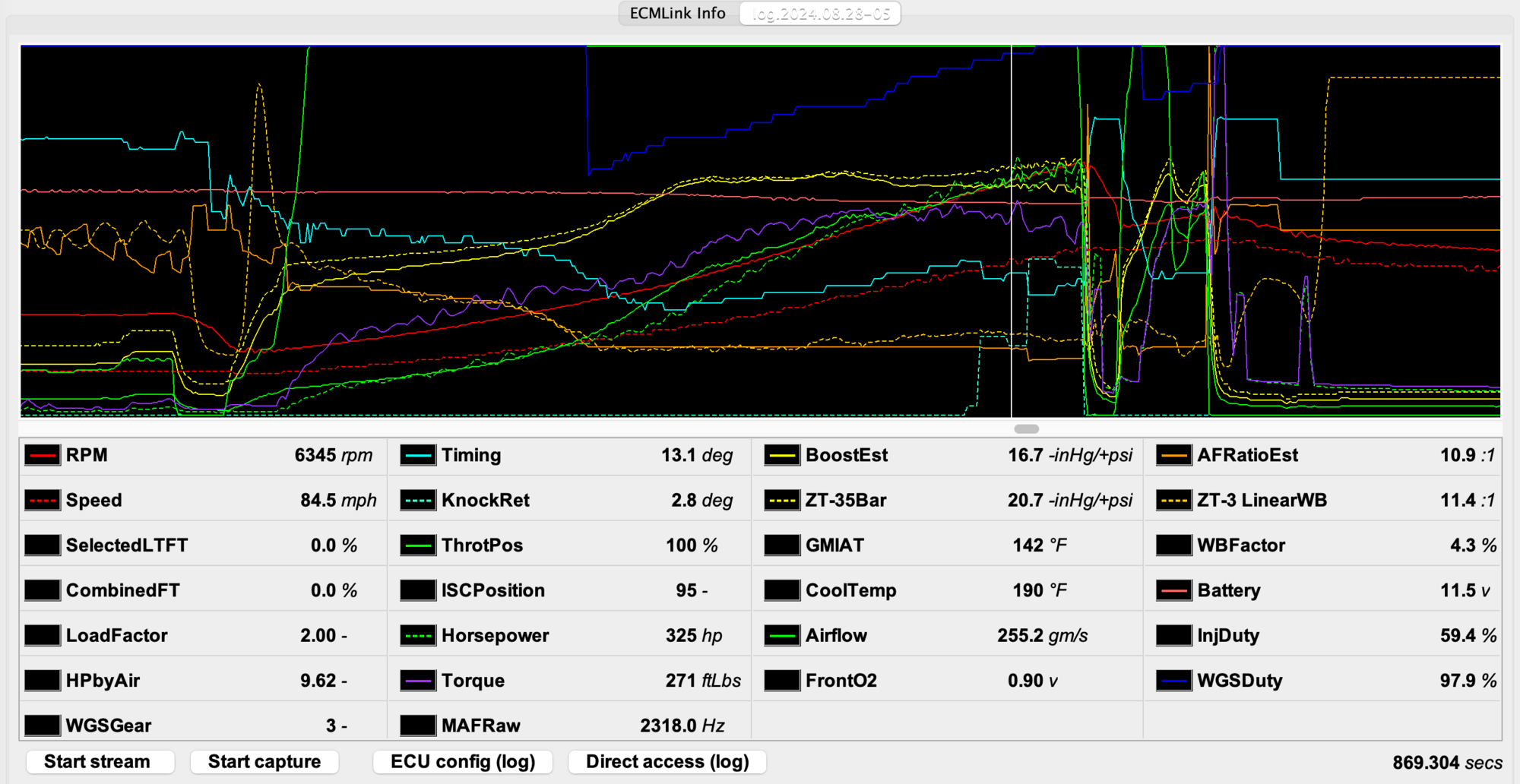Click the GMIAT color swatch
Viewport: 1520px width, 784px height.
pyautogui.click(x=782, y=545)
